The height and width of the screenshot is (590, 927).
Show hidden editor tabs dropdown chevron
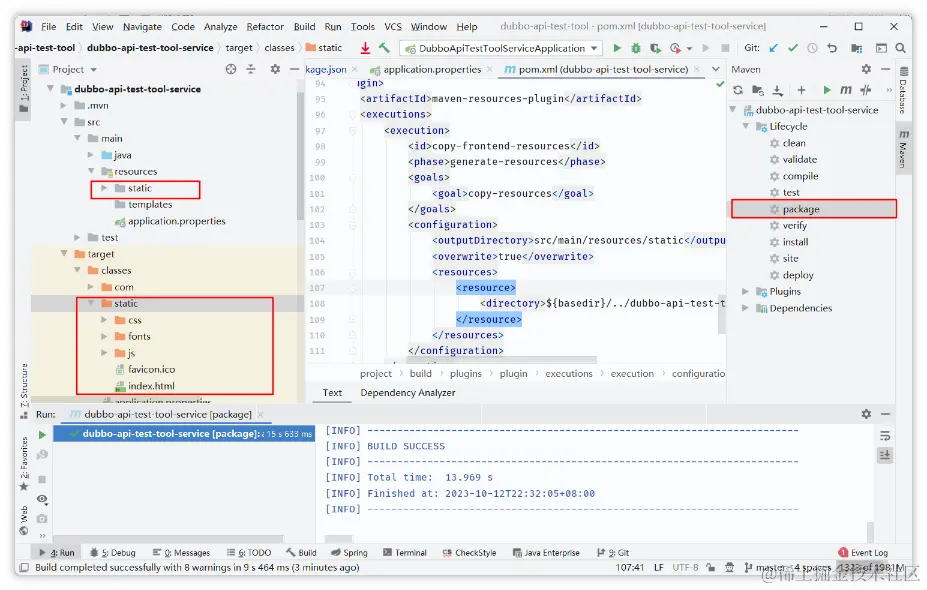(x=715, y=69)
